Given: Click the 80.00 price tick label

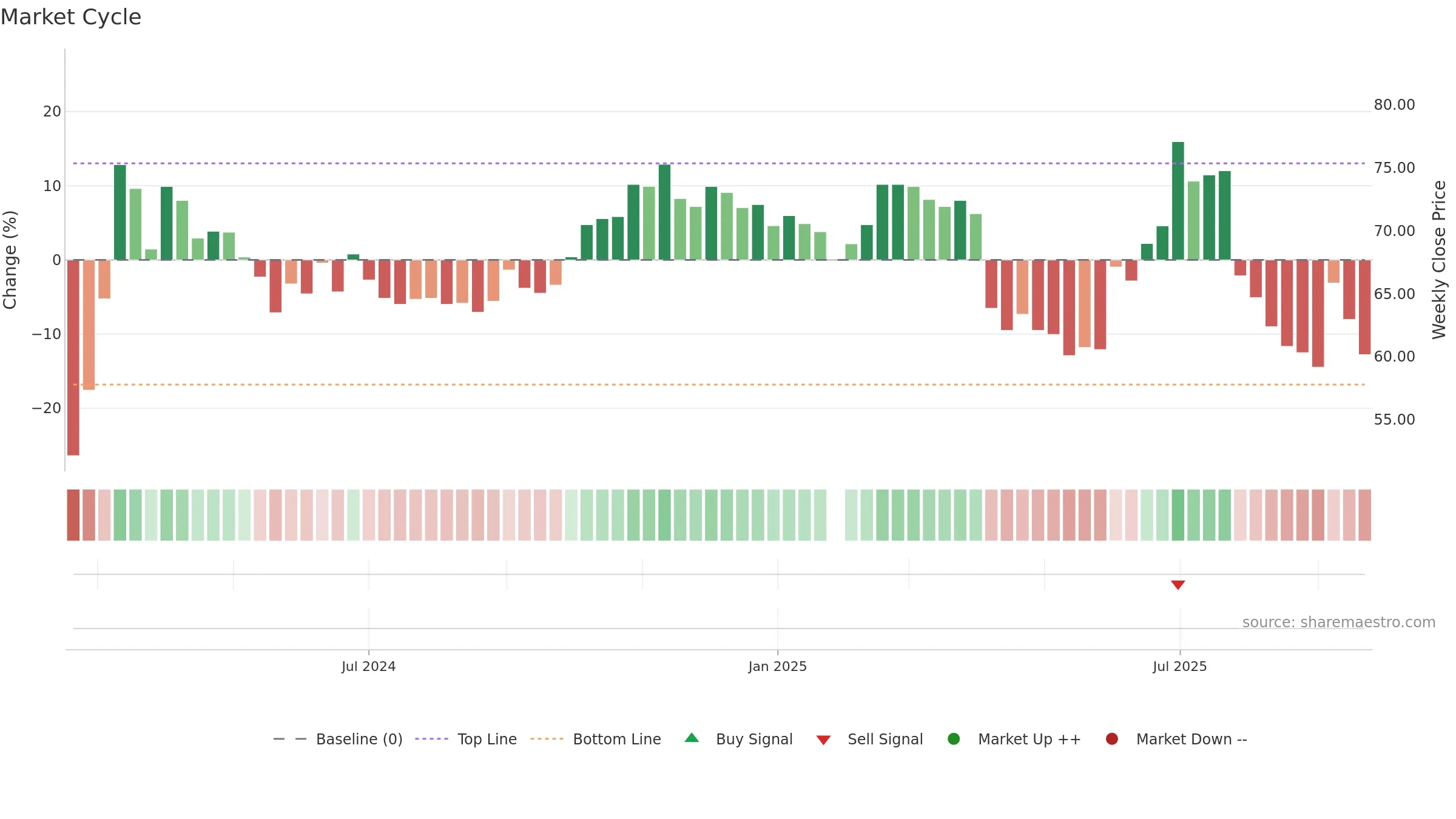Looking at the screenshot, I should click(1394, 105).
